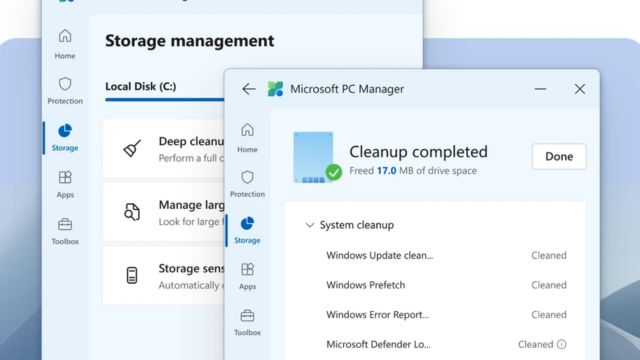Go to Home in front PC Manager window
The image size is (640, 360).
point(247,138)
